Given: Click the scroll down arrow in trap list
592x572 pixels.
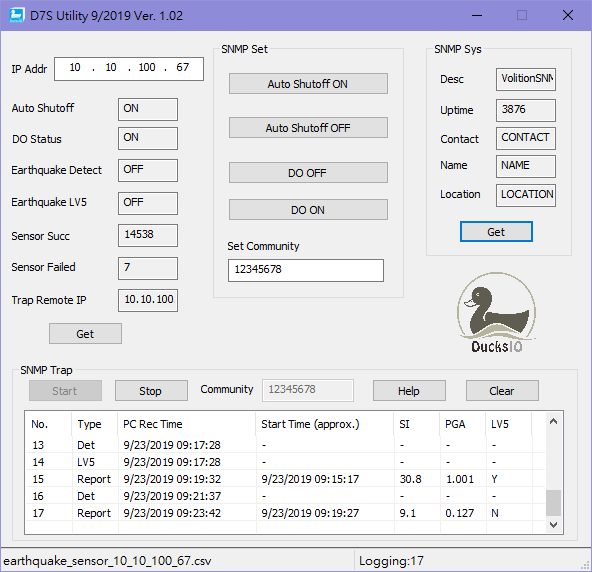Looking at the screenshot, I should coord(553,524).
